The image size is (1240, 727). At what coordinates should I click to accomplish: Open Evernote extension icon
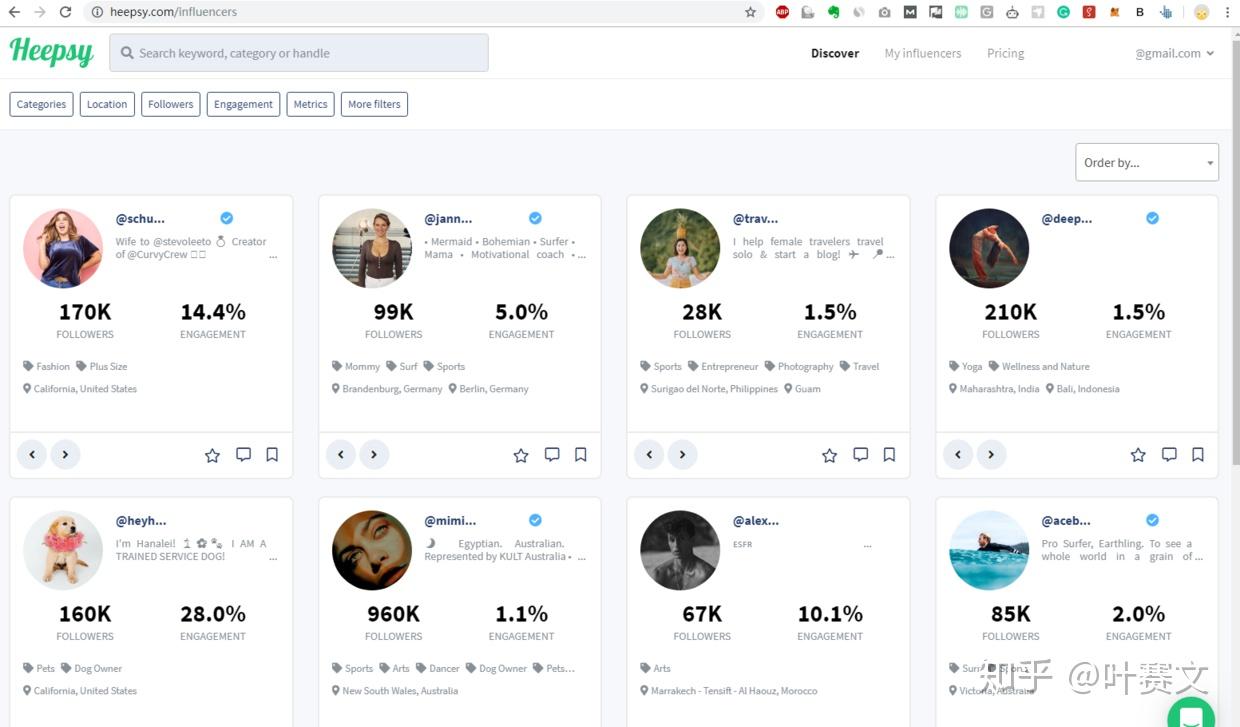pyautogui.click(x=833, y=12)
